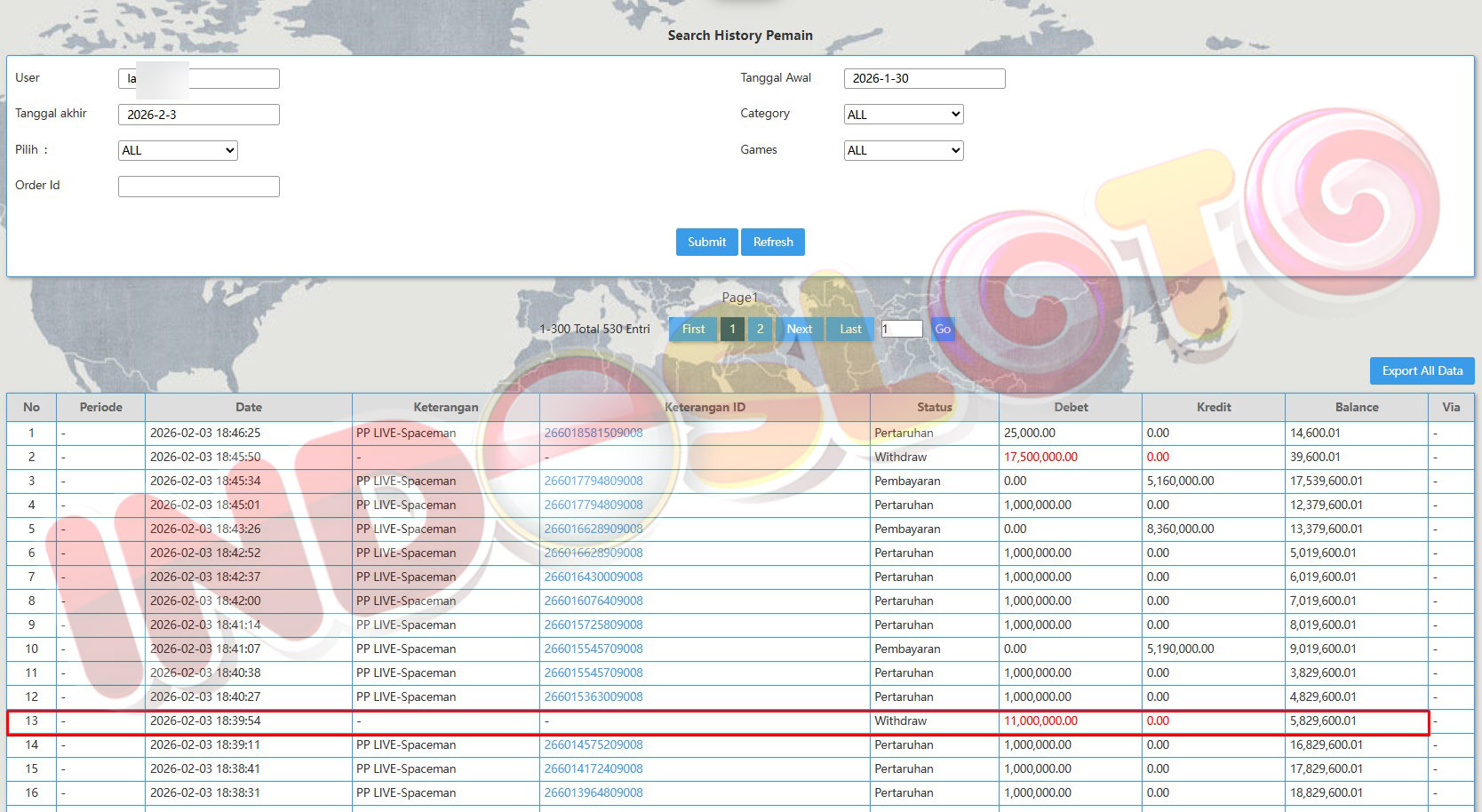Open Keterangan ID link 266018581509008

point(594,433)
